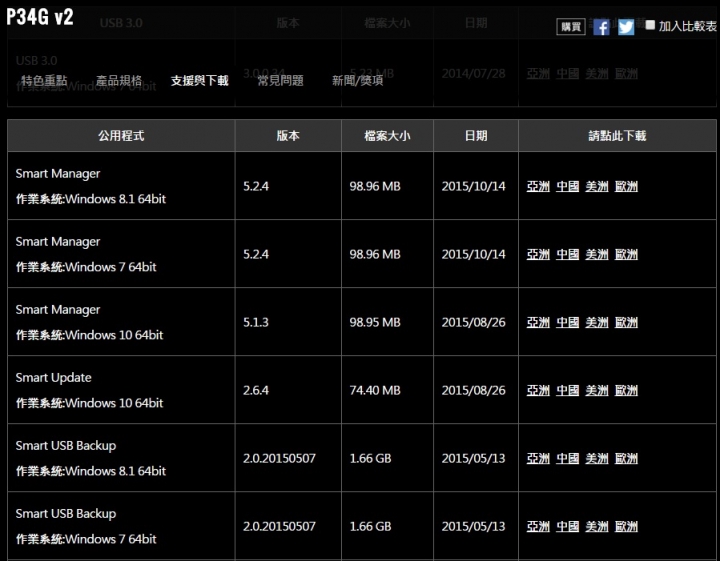This screenshot has width=720, height=561.
Task: Open the 特色重點 tab
Action: pos(44,81)
